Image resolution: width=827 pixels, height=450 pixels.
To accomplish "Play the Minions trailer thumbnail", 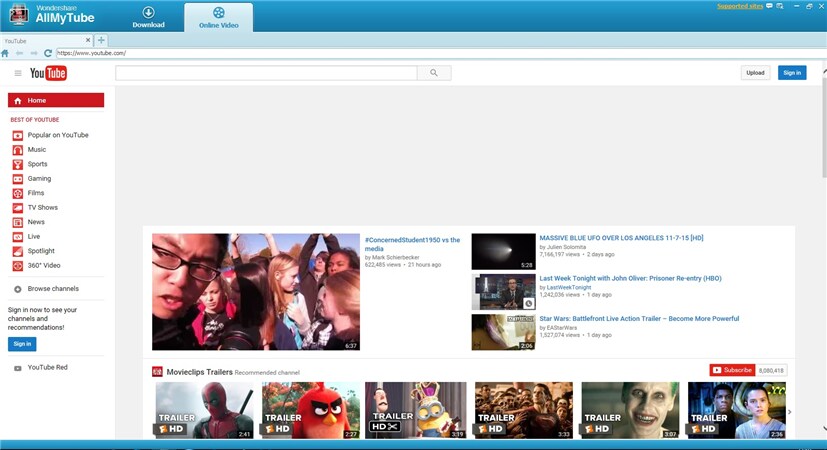I will click(x=416, y=410).
